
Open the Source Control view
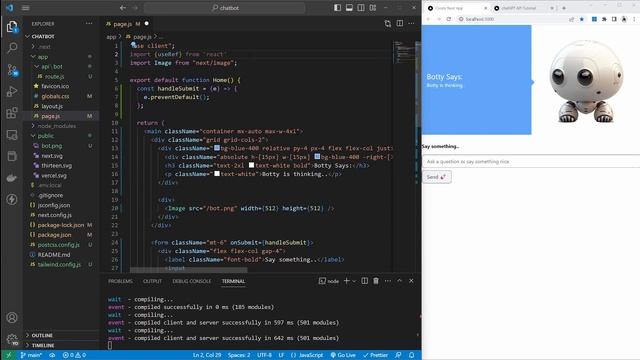tap(12, 70)
